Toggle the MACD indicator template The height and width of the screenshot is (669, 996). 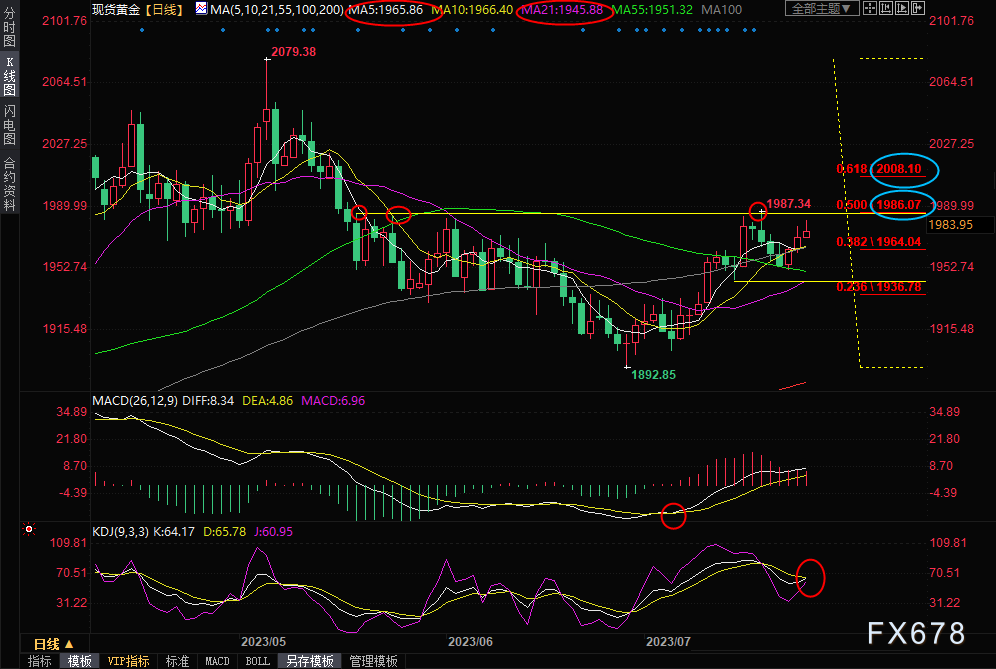217,661
